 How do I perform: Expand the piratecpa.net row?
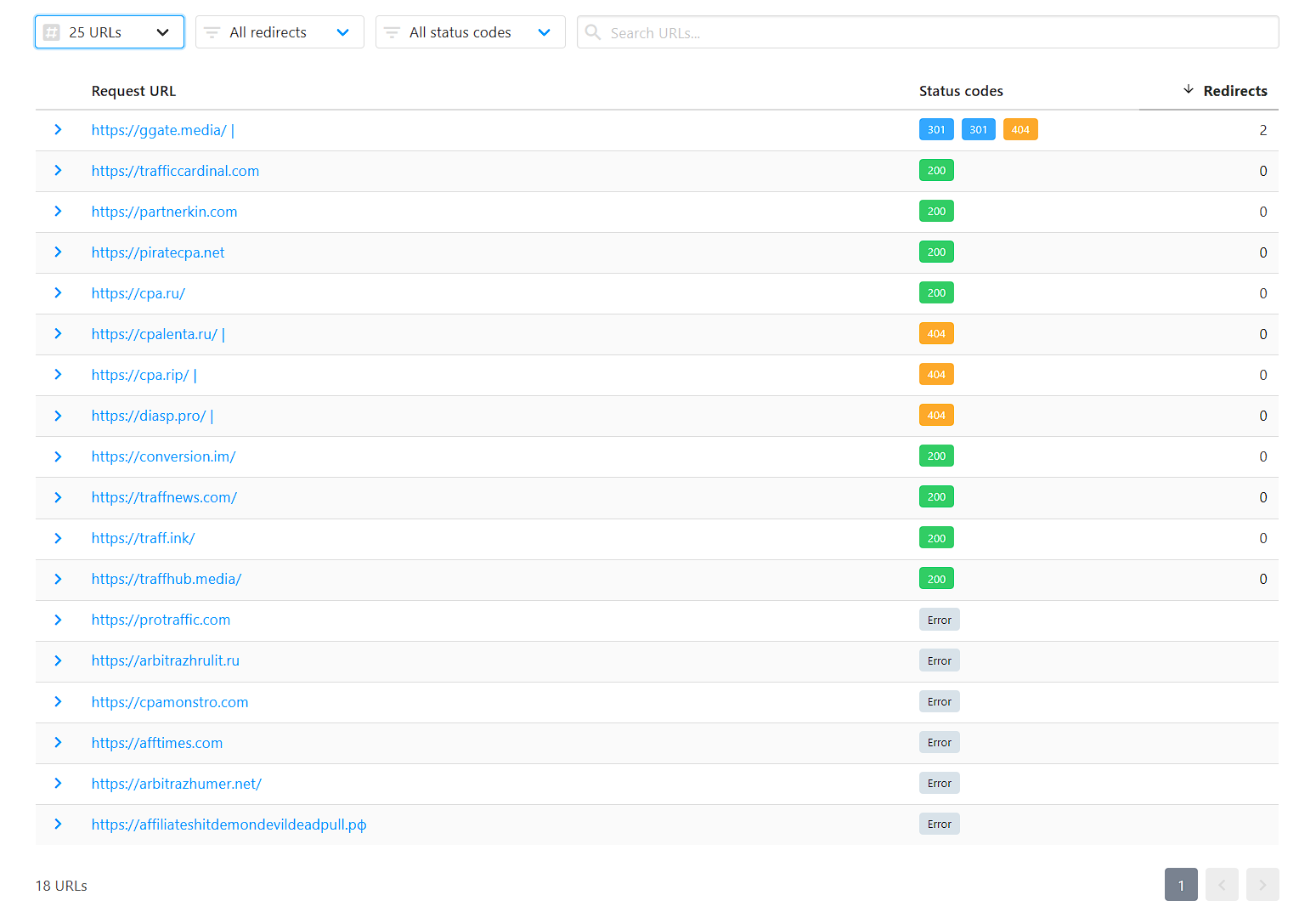point(58,252)
